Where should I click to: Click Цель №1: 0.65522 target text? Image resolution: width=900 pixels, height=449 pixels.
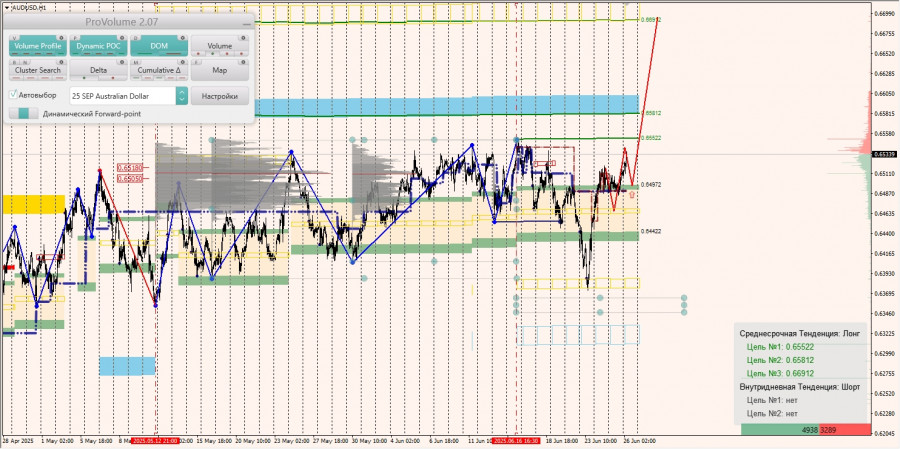780,347
